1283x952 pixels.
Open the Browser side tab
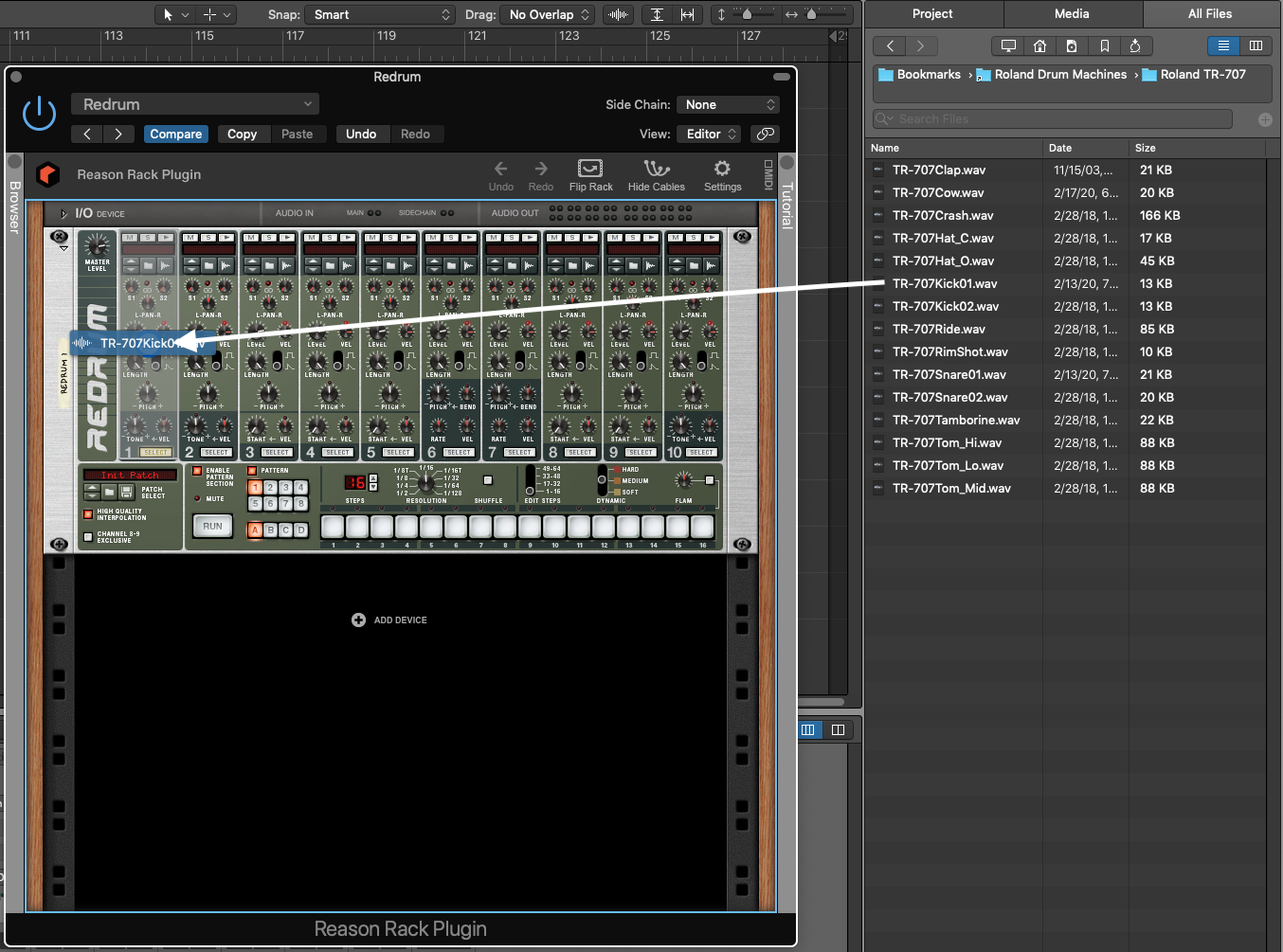point(14,207)
